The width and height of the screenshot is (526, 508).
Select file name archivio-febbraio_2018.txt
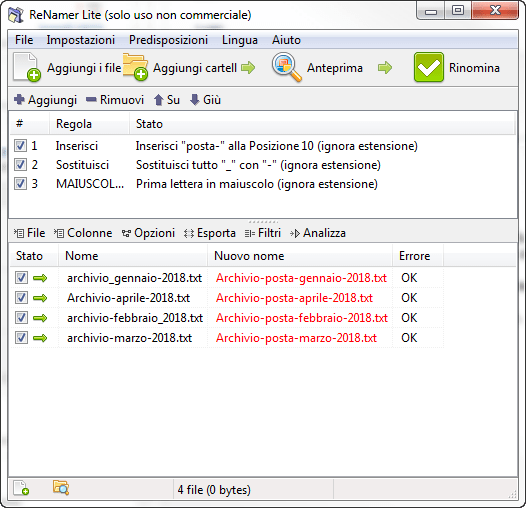[x=135, y=318]
